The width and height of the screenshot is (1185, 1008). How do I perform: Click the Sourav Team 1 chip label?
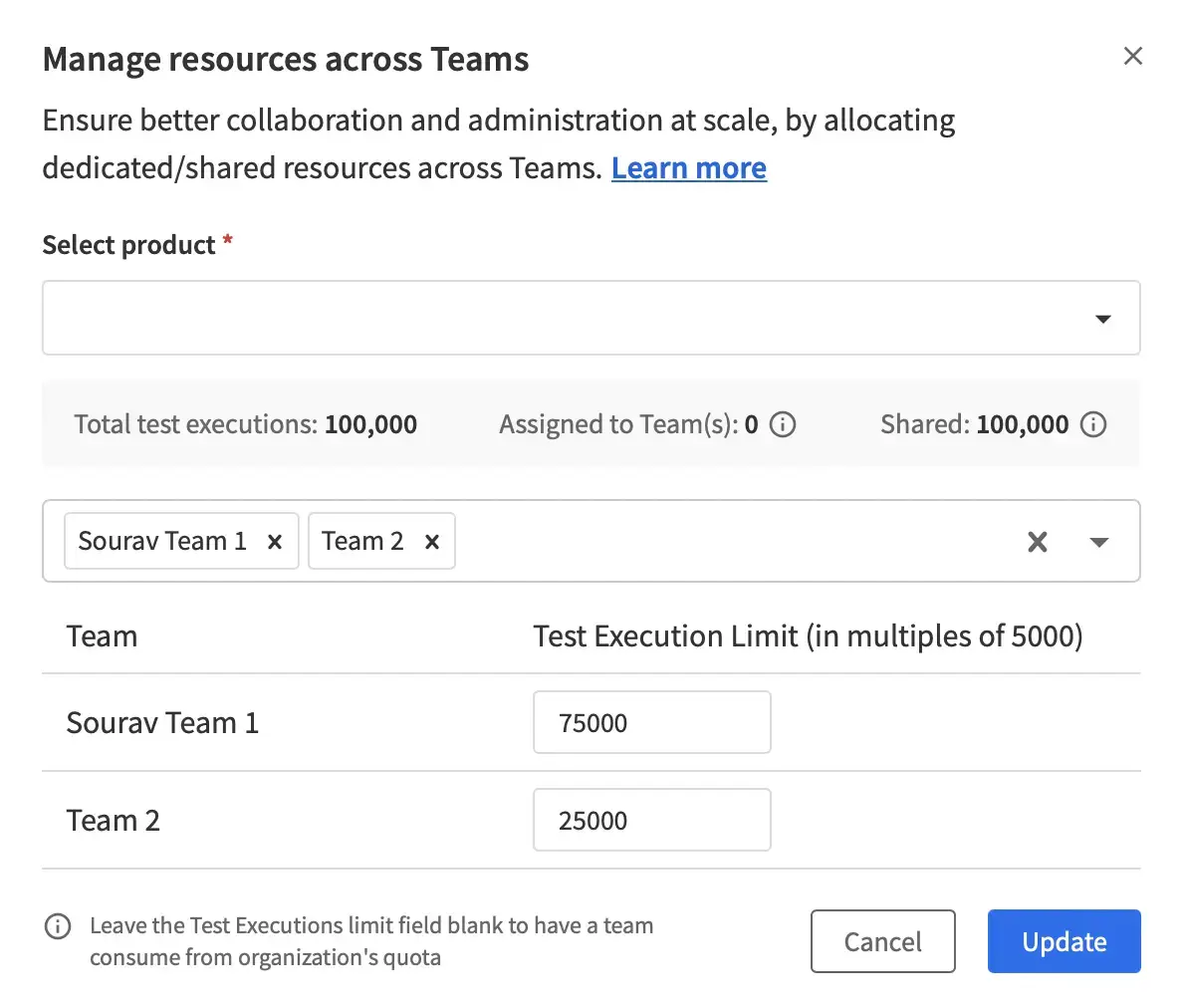tap(162, 542)
